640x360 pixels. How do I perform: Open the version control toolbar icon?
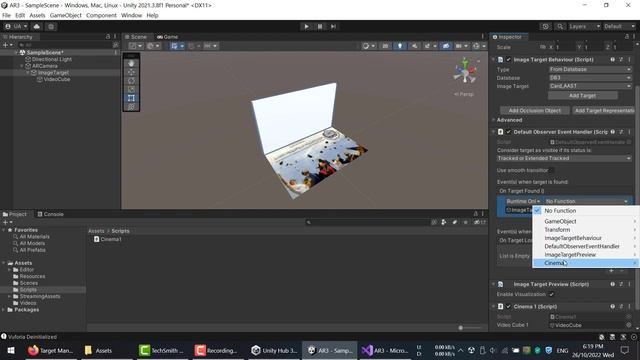[51, 27]
